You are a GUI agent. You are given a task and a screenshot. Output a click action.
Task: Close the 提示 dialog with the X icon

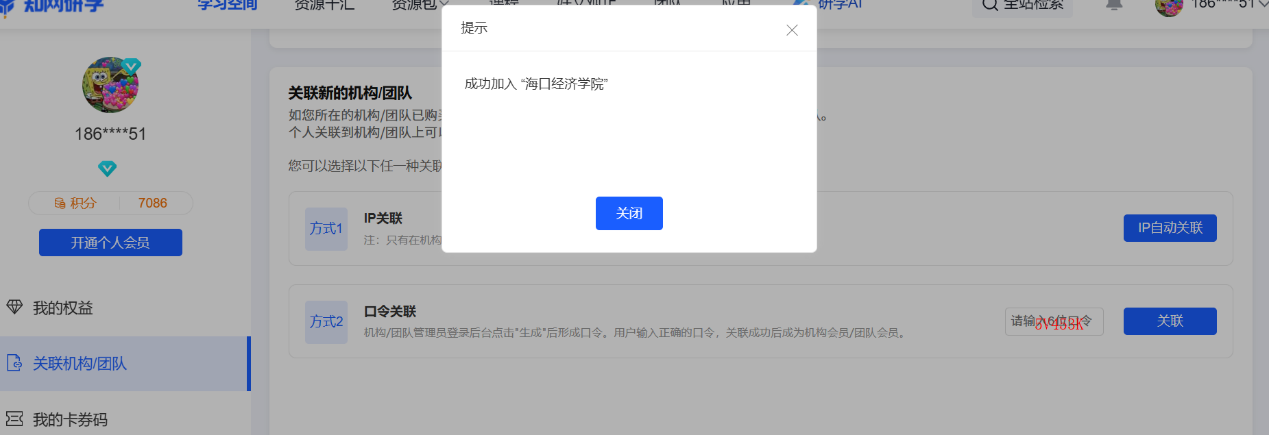(792, 30)
